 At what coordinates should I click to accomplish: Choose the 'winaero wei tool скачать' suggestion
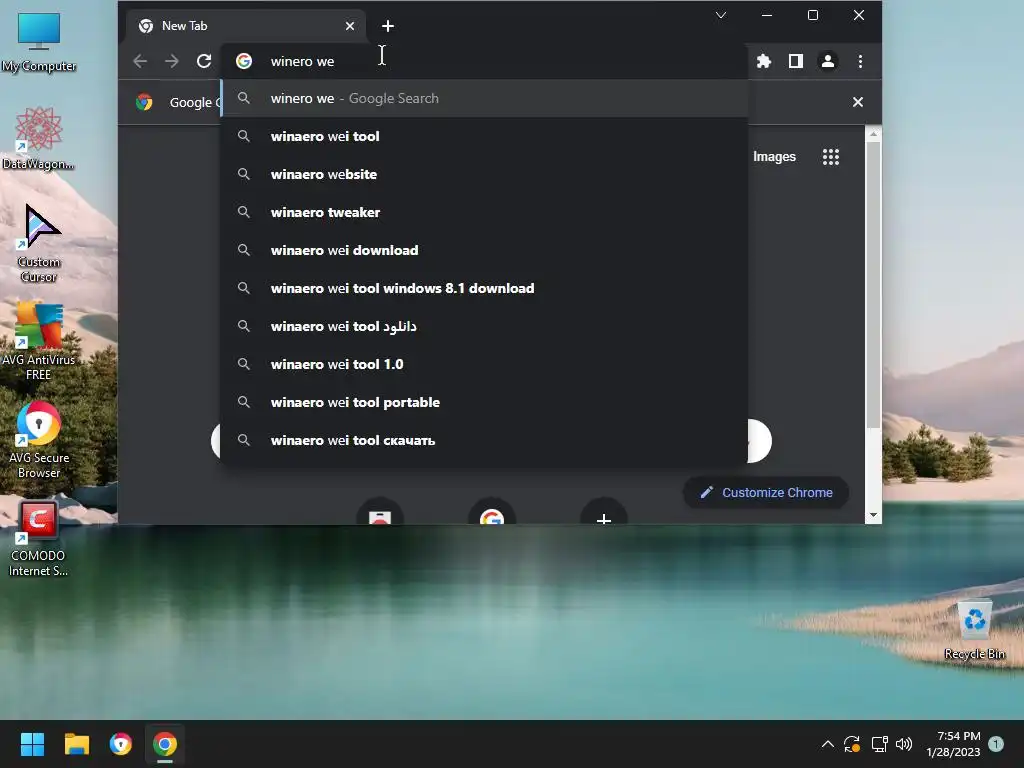484,440
